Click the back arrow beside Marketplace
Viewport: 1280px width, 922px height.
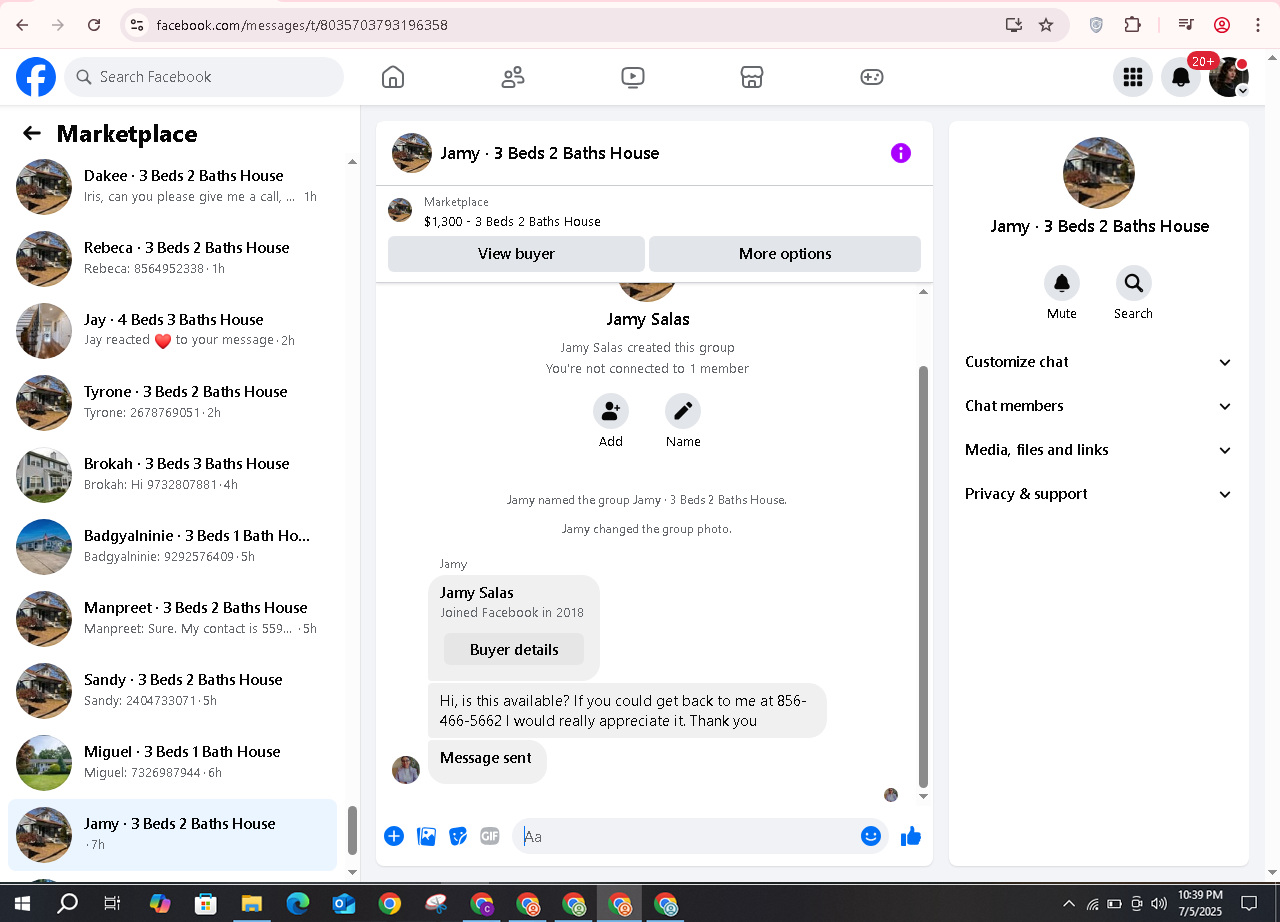(x=32, y=134)
